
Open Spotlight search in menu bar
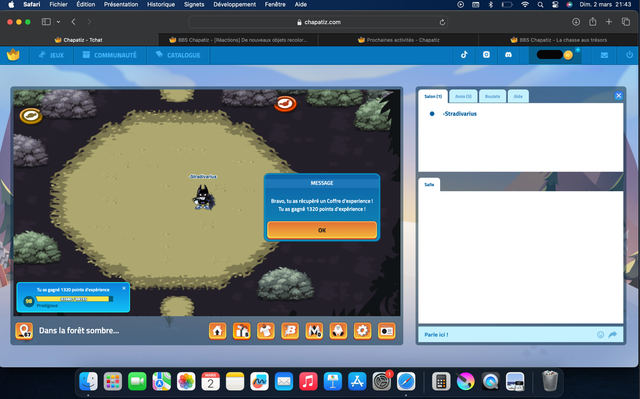[540, 4]
